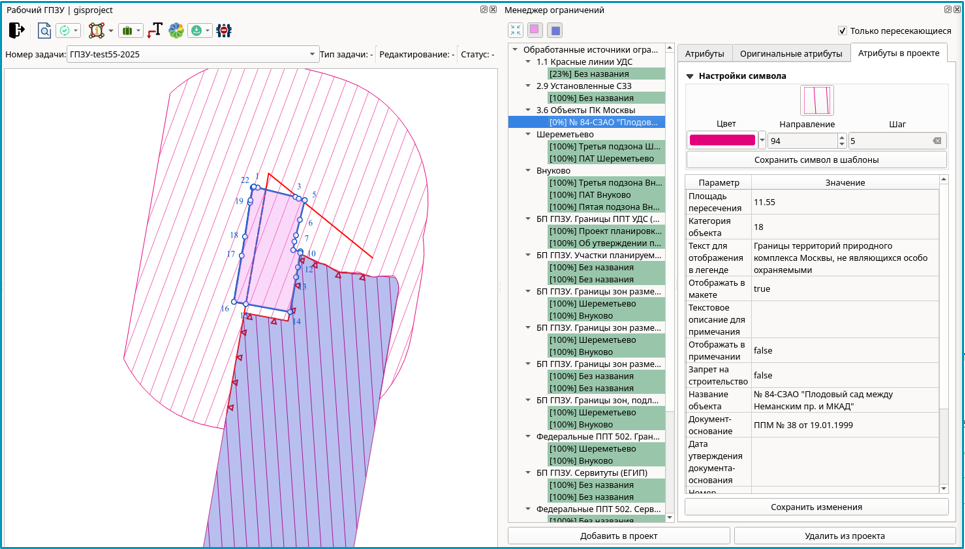Open the restrictions no-entry icon tool
Image resolution: width=965 pixels, height=549 pixels.
224,30
